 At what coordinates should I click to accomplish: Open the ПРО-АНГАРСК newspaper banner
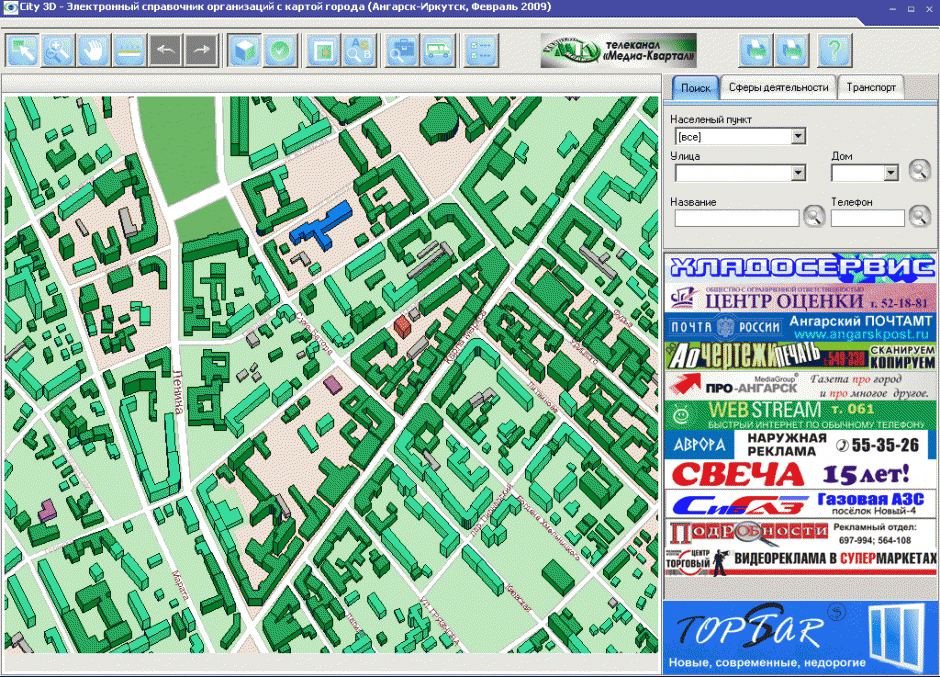point(800,386)
